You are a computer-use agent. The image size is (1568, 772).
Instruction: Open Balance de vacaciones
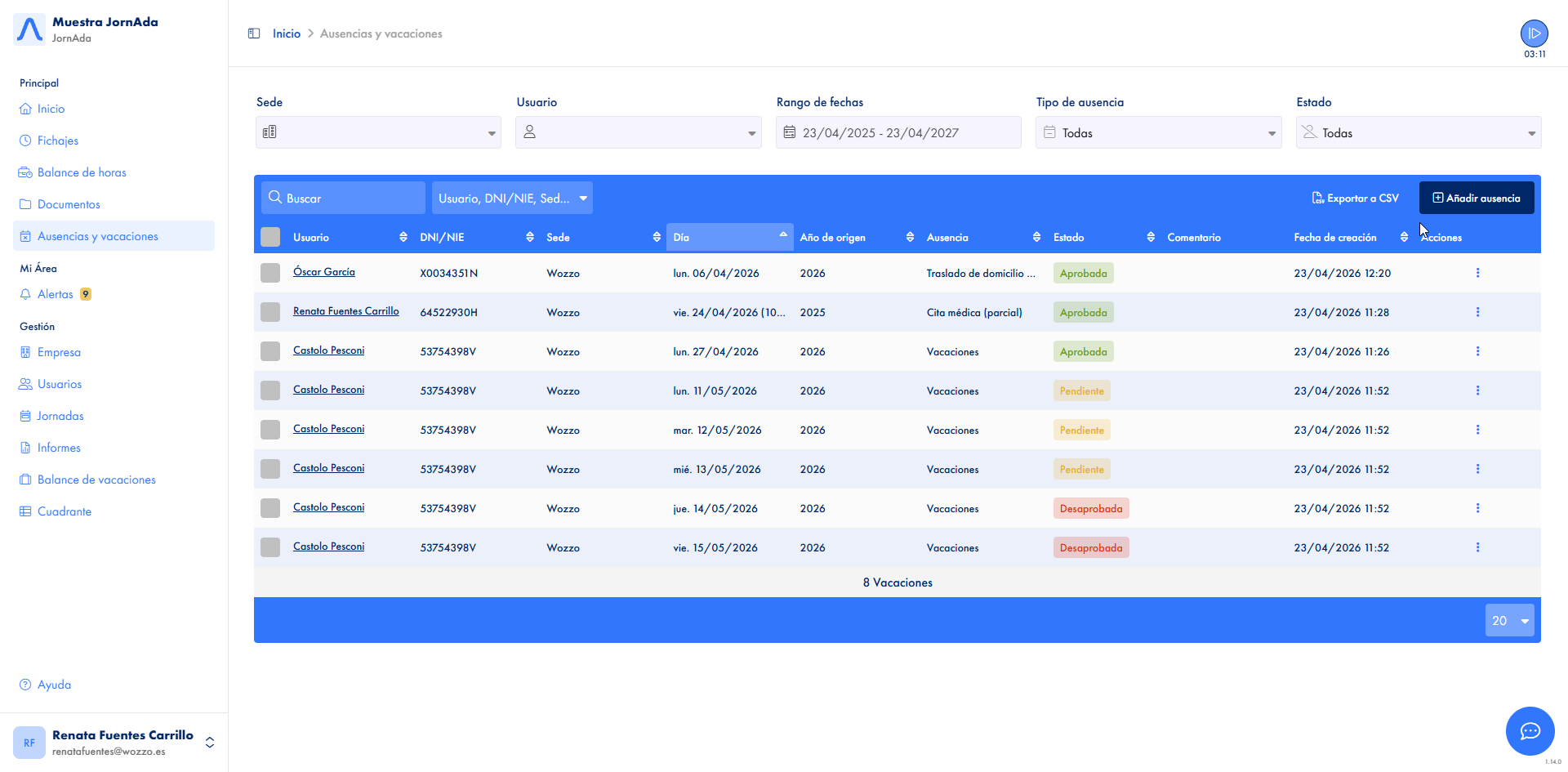[x=96, y=479]
